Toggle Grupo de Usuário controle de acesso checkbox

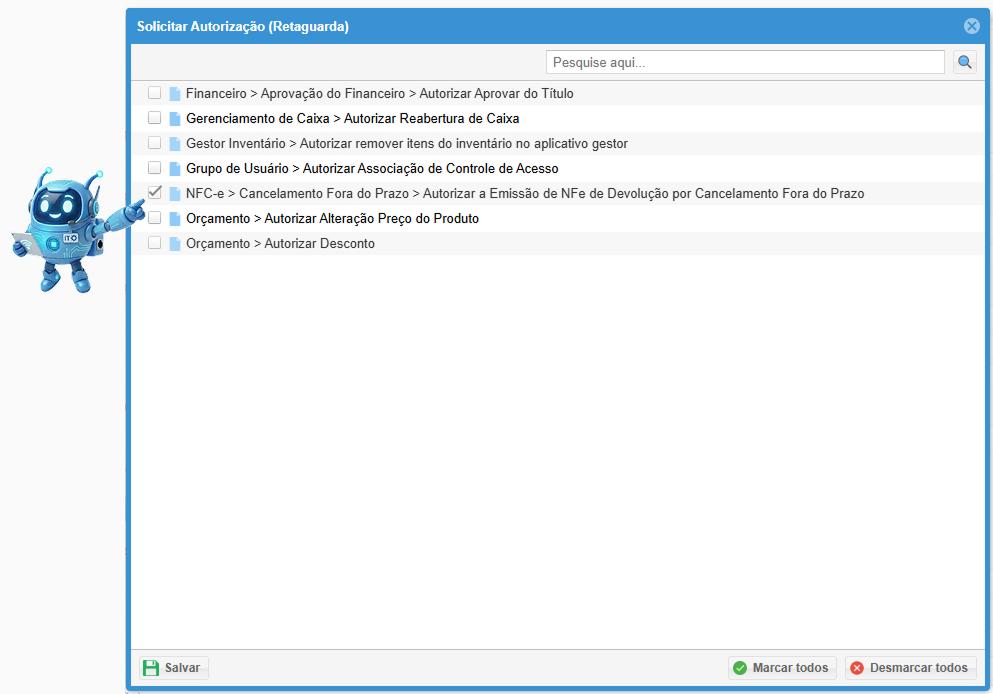155,168
